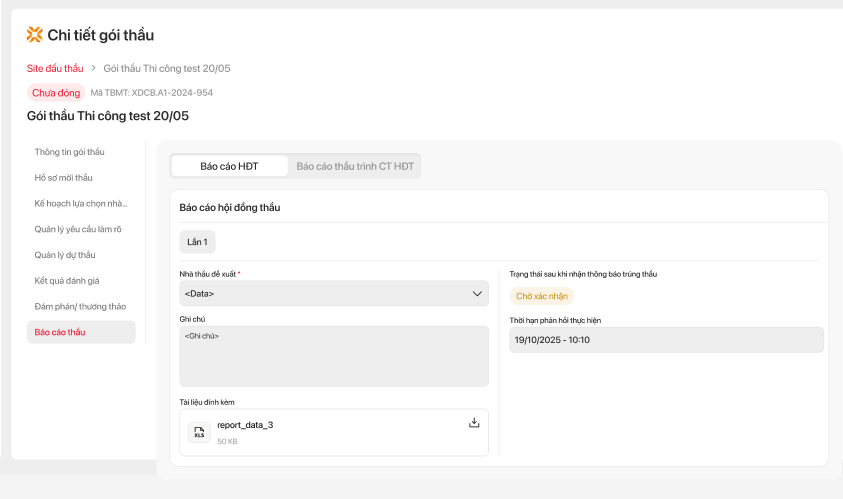Open the <Data> contractor combo box
This screenshot has width=843, height=499.
pos(320,294)
